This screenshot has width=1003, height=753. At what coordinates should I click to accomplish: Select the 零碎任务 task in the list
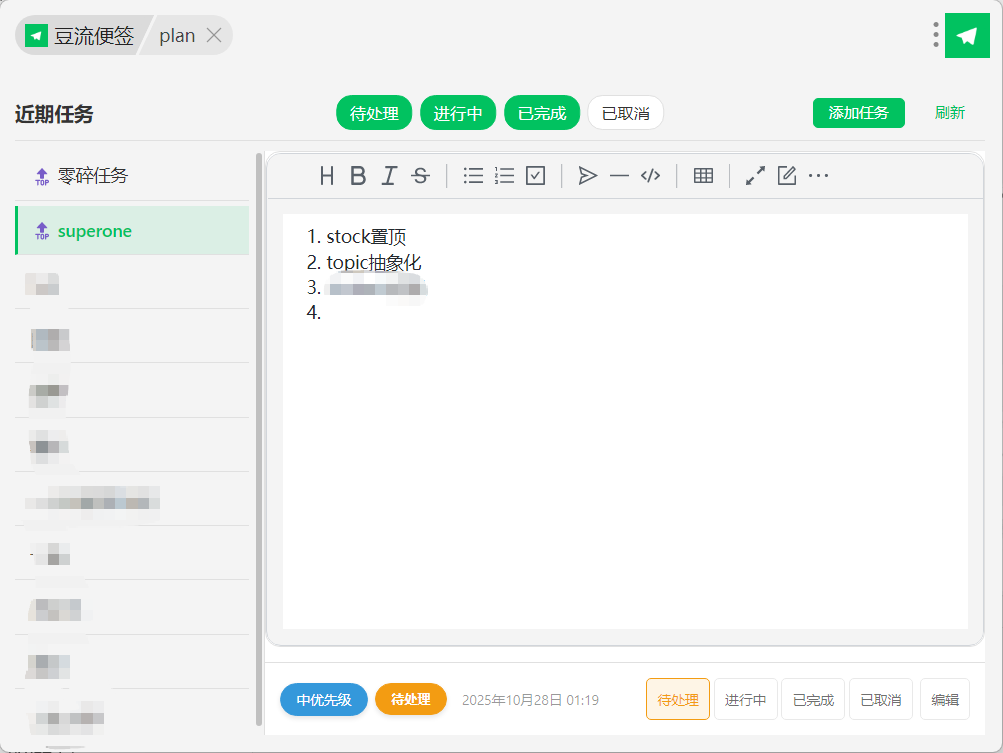click(x=93, y=176)
